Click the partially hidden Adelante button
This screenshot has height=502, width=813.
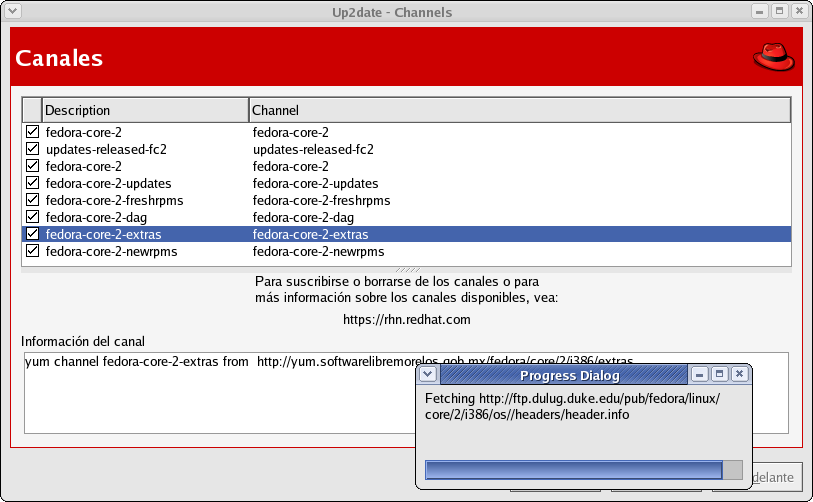[x=777, y=477]
